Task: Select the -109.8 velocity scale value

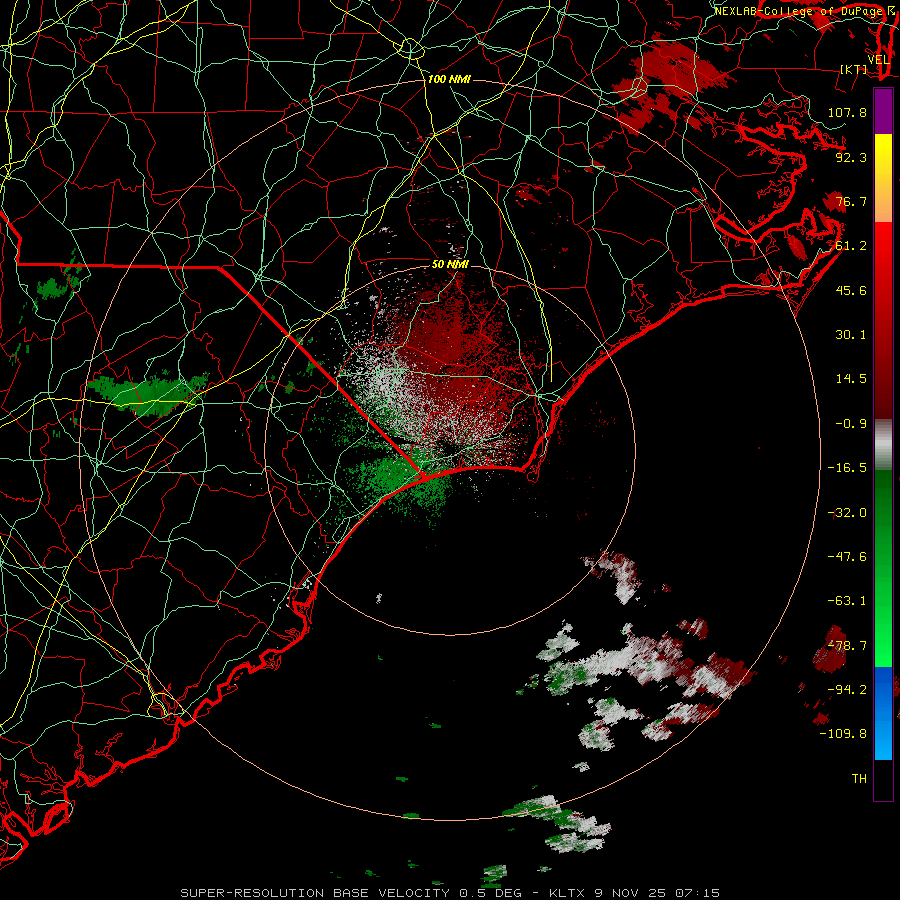Action: [x=843, y=734]
